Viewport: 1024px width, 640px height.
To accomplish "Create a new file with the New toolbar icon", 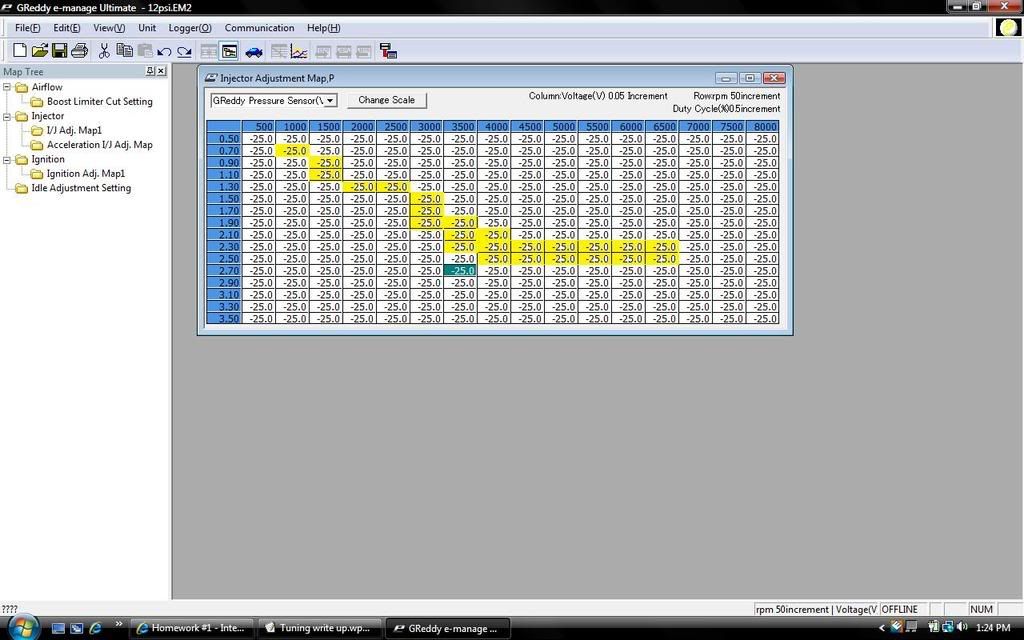I will [20, 51].
